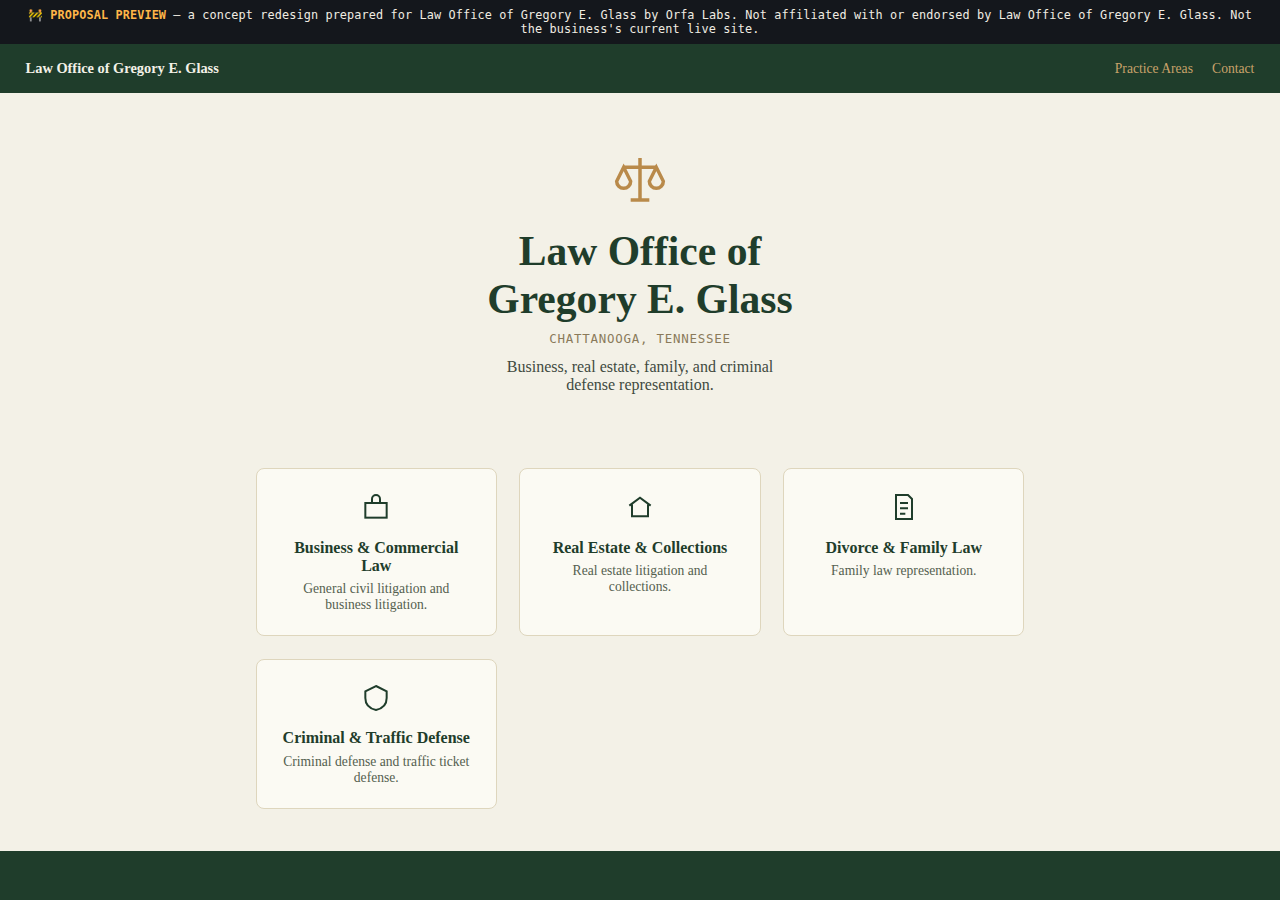The height and width of the screenshot is (900, 1280).
Task: Click 'Real estate litigation and collections.' description
Action: pos(640,578)
